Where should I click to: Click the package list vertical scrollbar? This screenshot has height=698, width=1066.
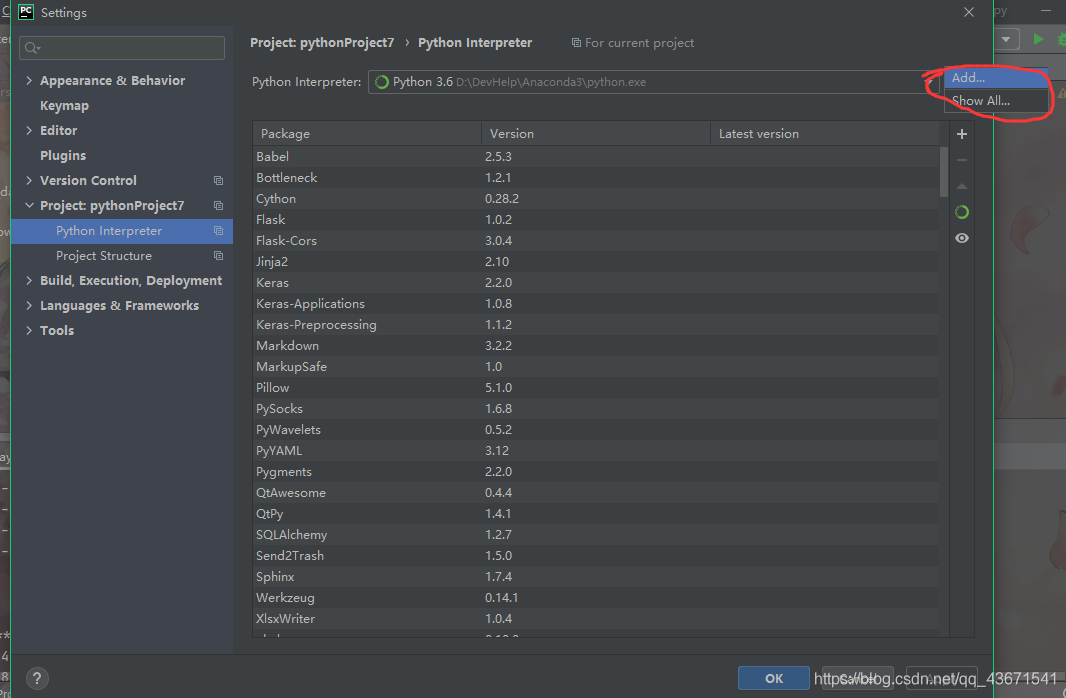point(944,171)
